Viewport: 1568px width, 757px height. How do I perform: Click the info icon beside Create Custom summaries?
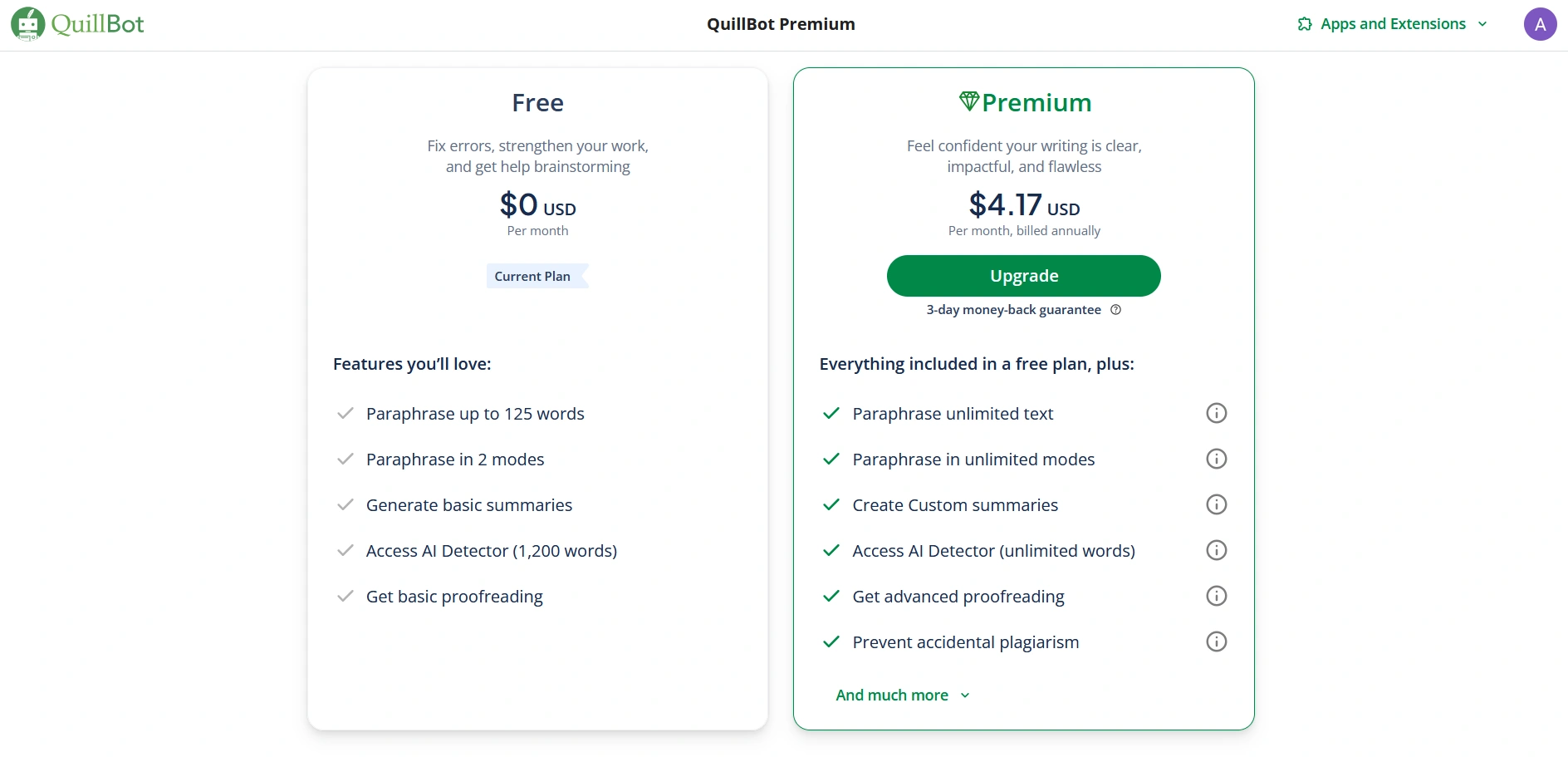click(x=1216, y=504)
